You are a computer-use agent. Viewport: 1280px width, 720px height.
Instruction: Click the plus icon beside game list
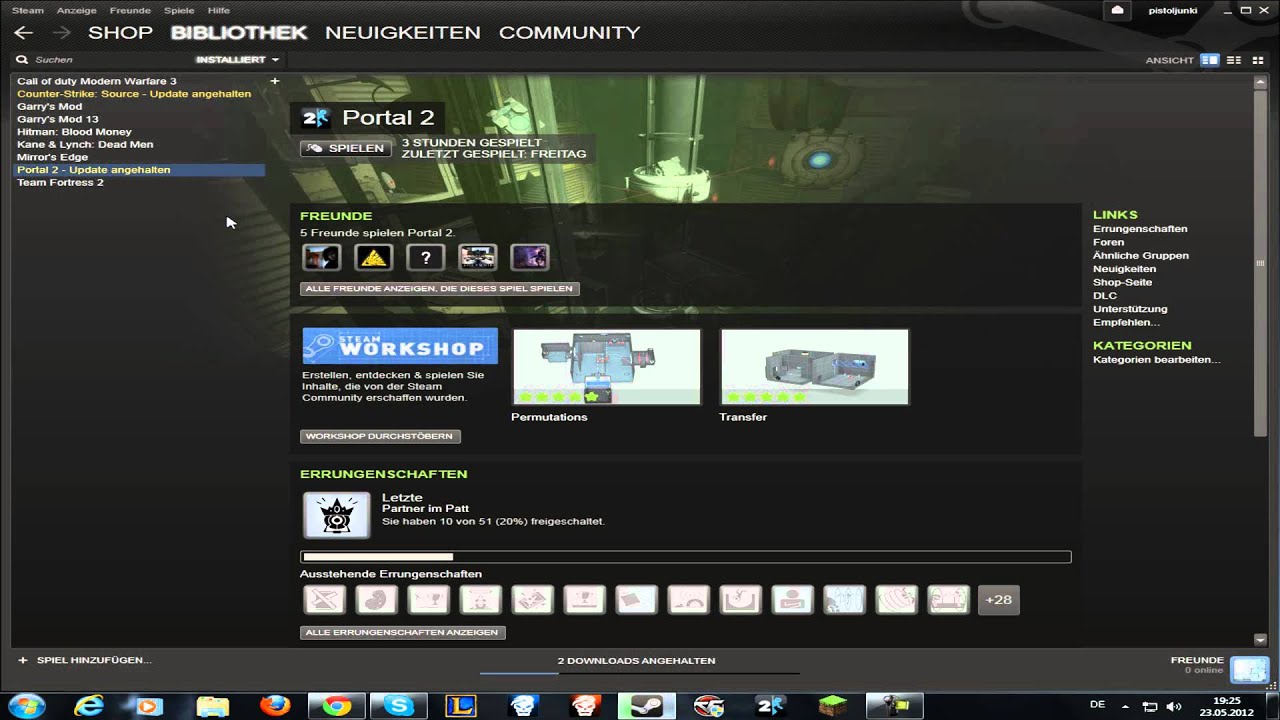(275, 81)
